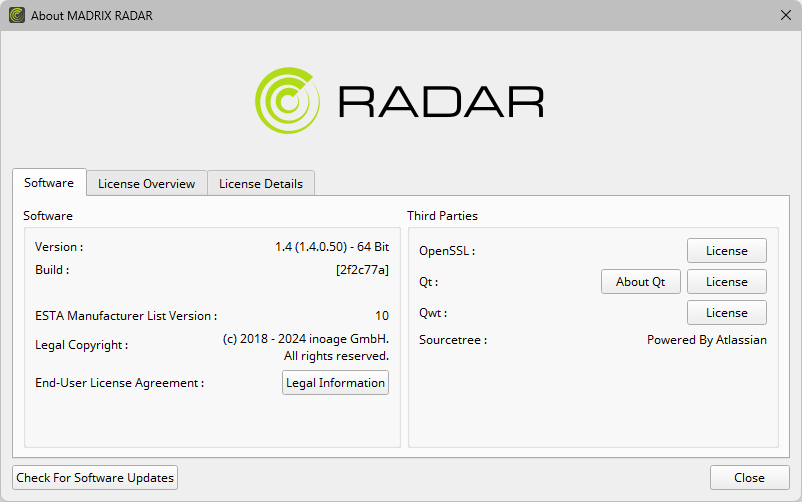Switch to the License Overview tab
802x502 pixels.
146,184
